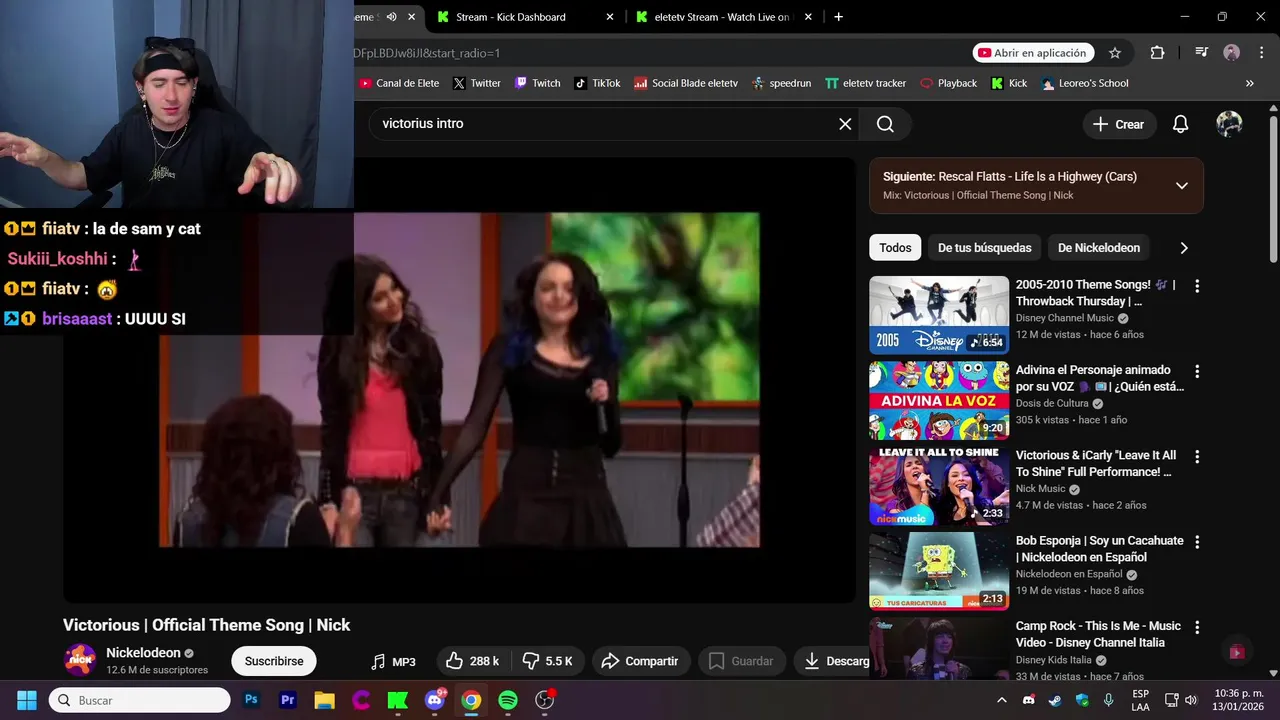Click the Steam tray icon
The width and height of the screenshot is (1280, 720).
pyautogui.click(x=1055, y=700)
